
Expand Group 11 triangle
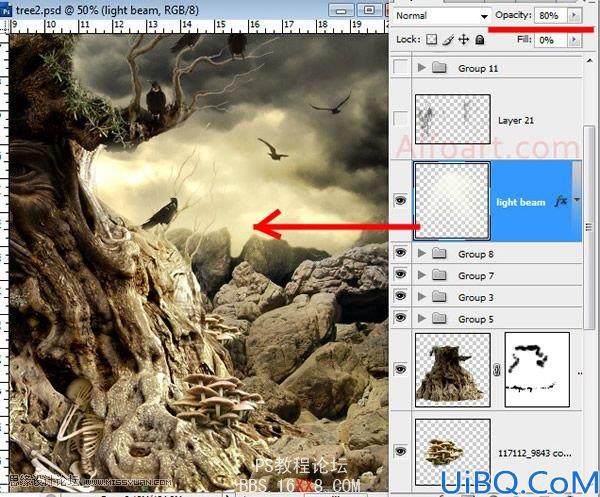(x=421, y=68)
